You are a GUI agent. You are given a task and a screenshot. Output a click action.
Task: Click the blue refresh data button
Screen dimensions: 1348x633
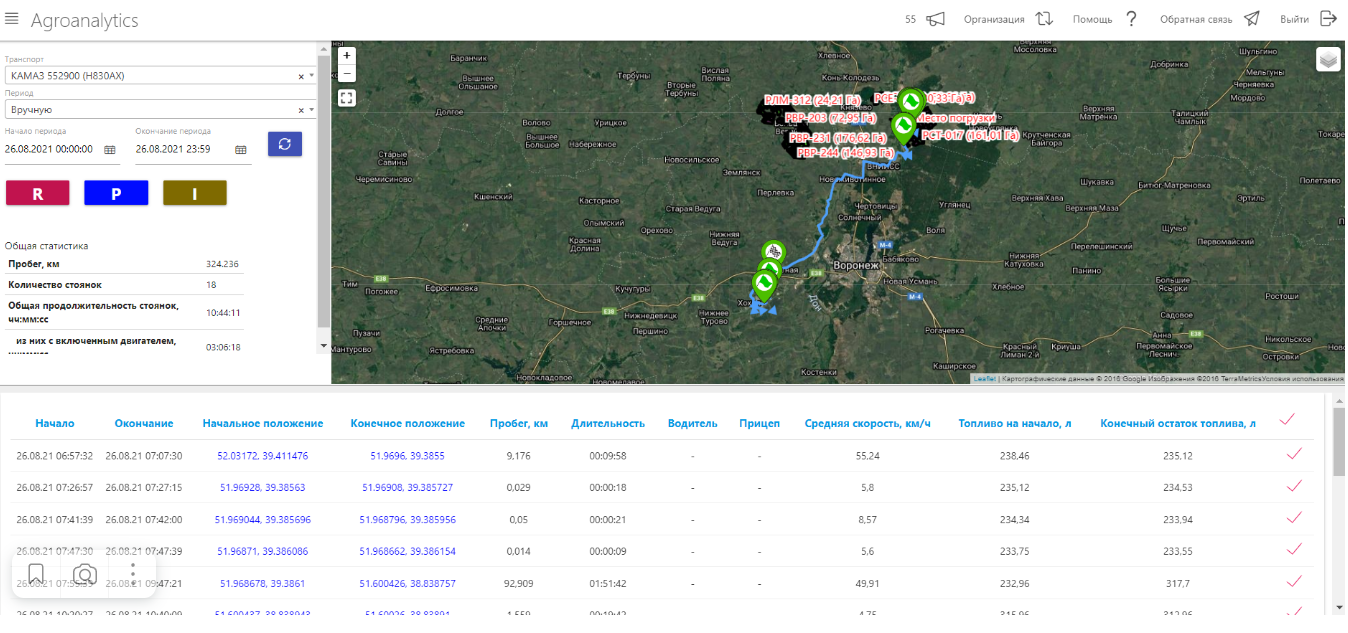tap(285, 144)
